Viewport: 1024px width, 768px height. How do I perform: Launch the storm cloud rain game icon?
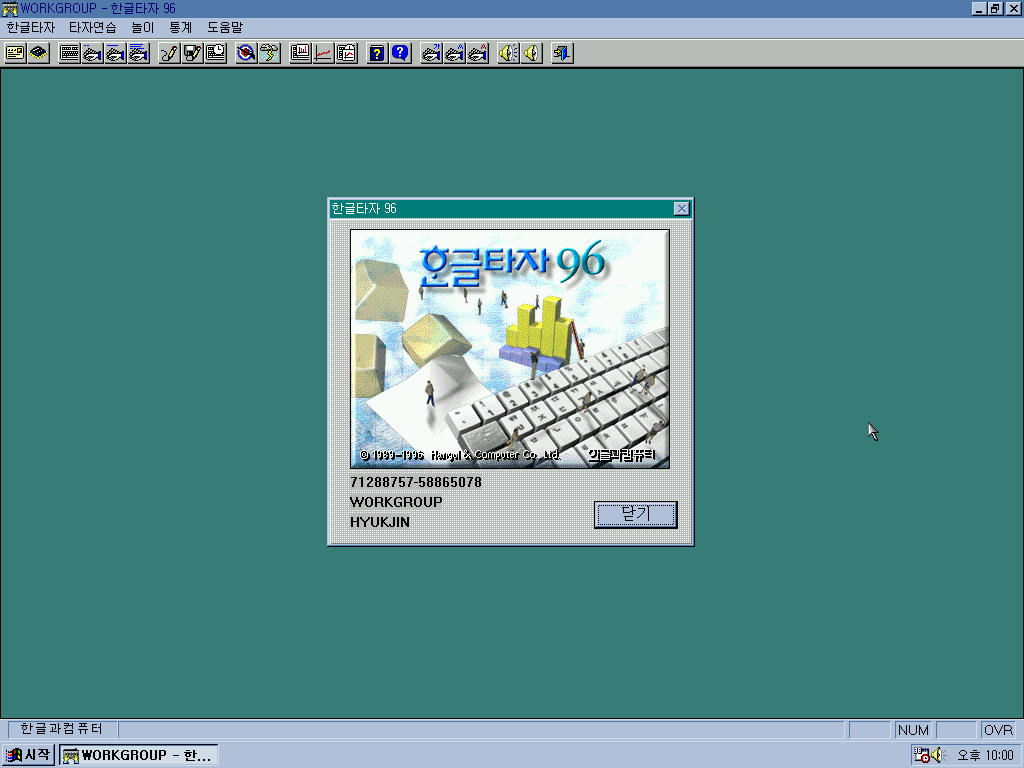tap(269, 53)
